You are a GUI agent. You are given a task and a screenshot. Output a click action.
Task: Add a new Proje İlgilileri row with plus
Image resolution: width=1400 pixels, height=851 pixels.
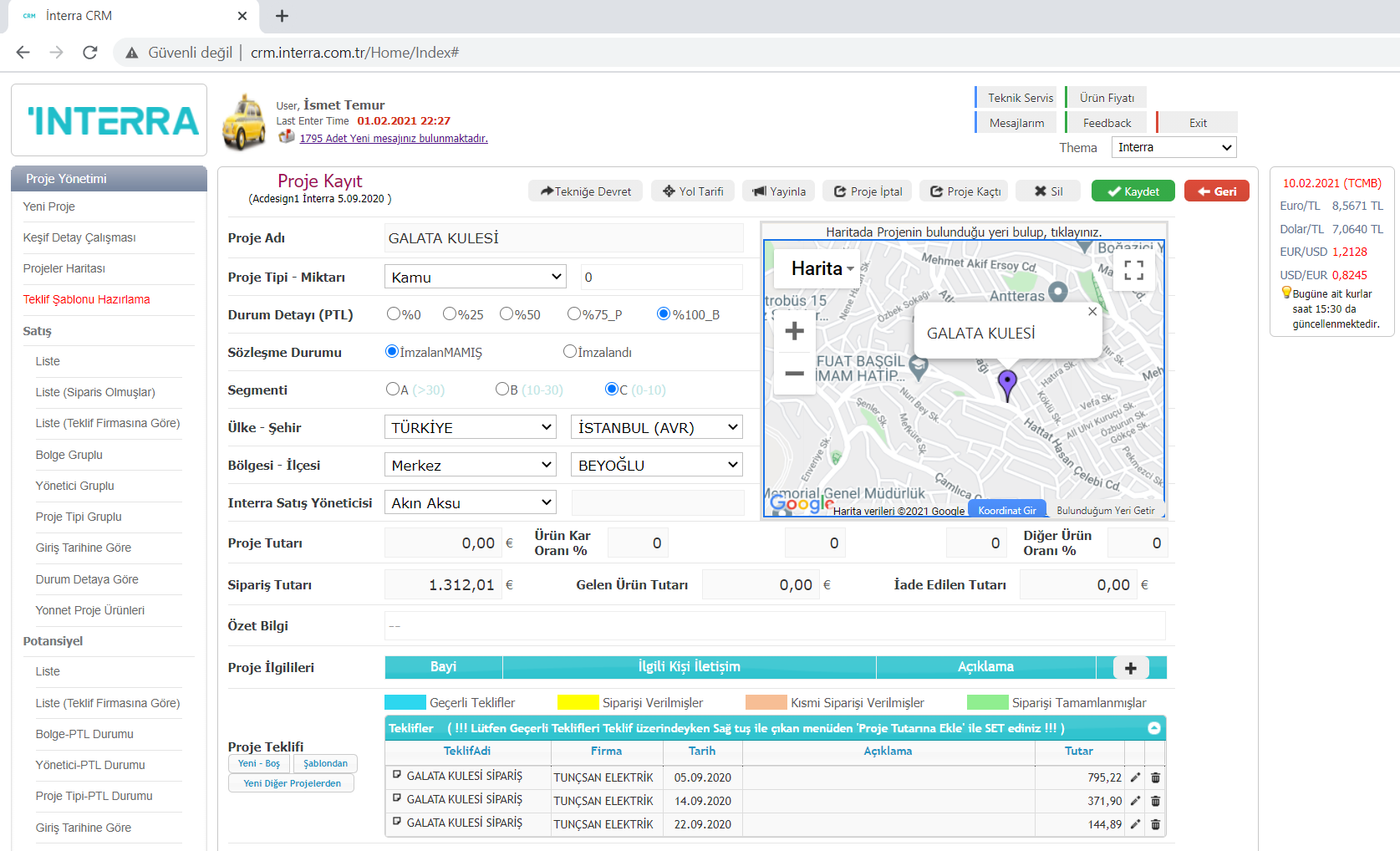(x=1130, y=668)
